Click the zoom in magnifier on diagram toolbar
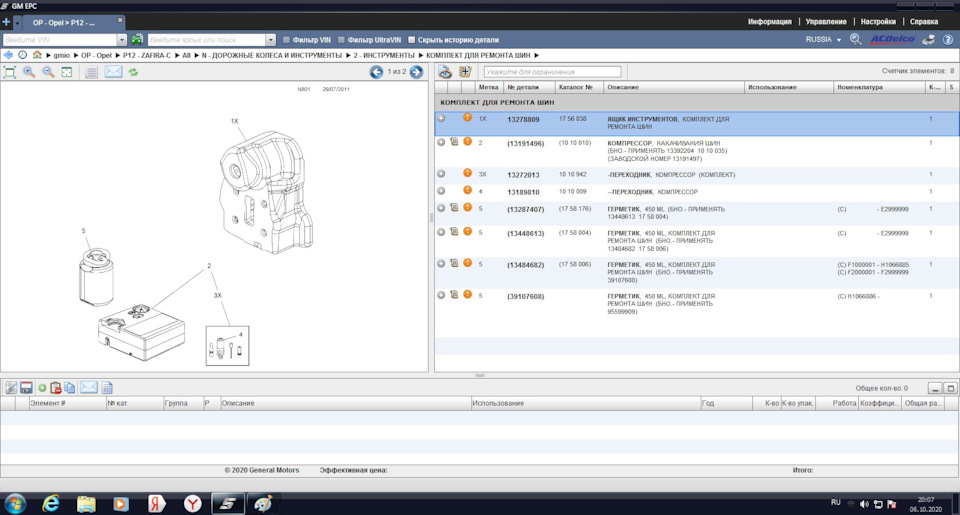The width and height of the screenshot is (960, 515). (28, 72)
